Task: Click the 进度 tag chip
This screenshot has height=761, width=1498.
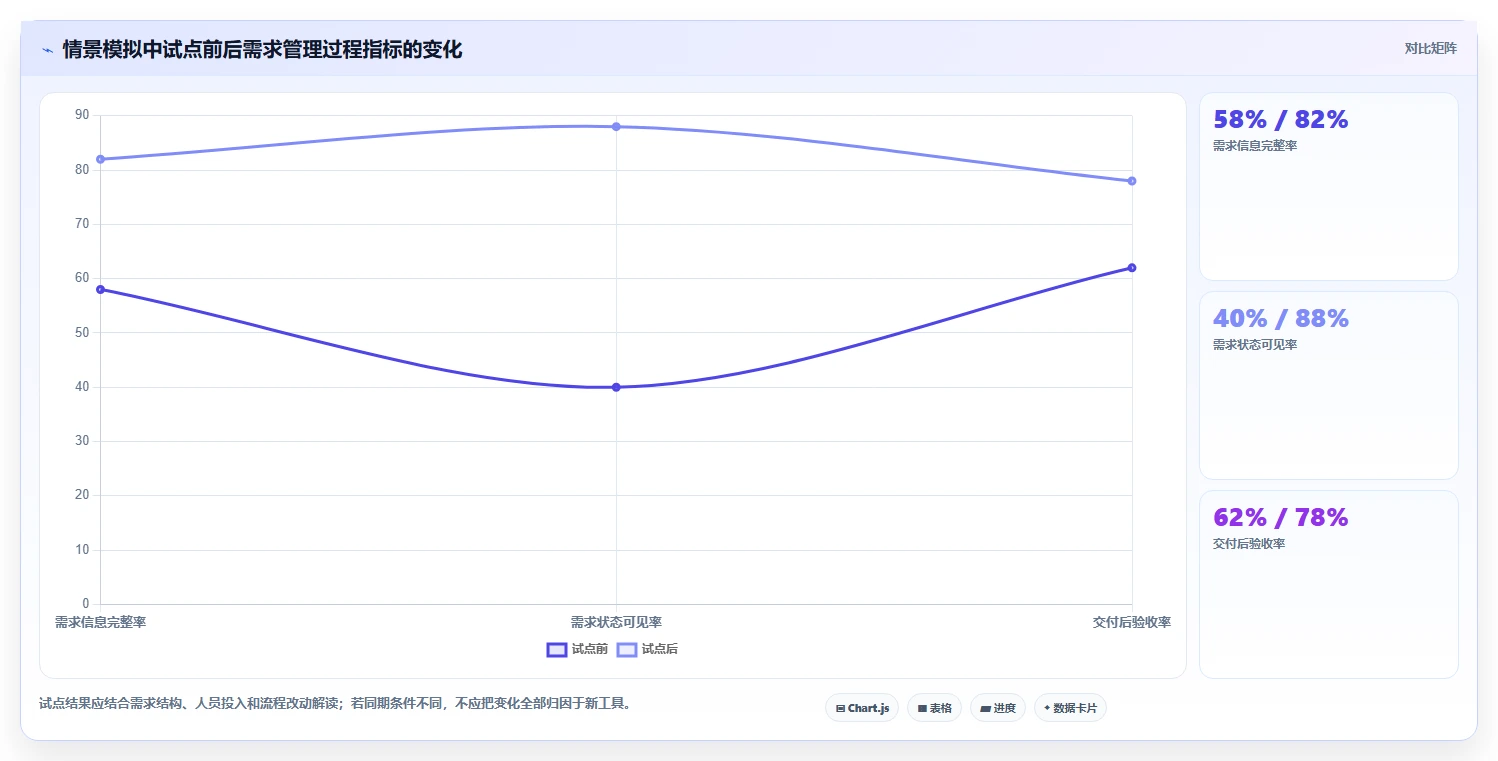Action: (998, 708)
